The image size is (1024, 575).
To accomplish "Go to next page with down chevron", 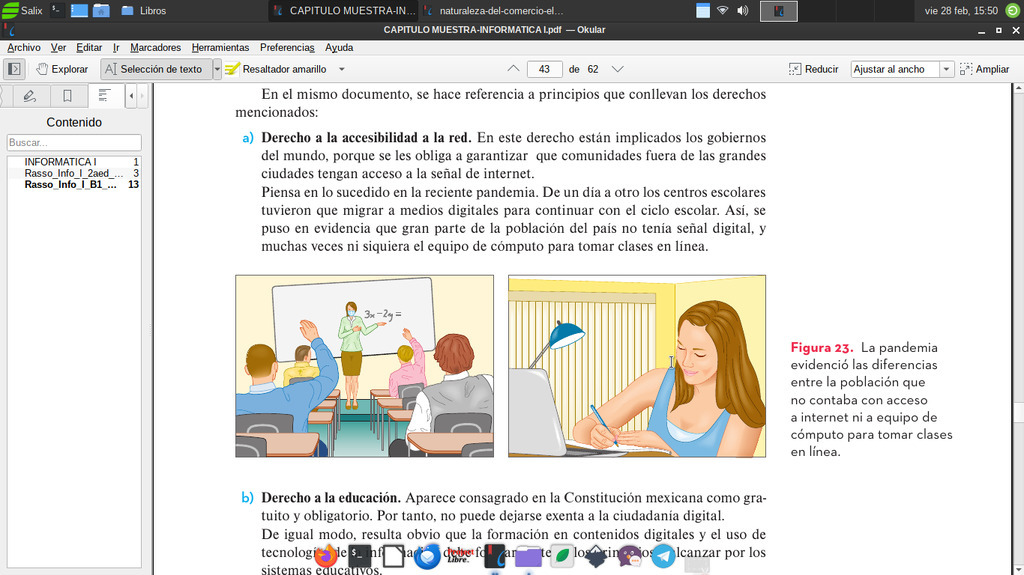I will (617, 69).
